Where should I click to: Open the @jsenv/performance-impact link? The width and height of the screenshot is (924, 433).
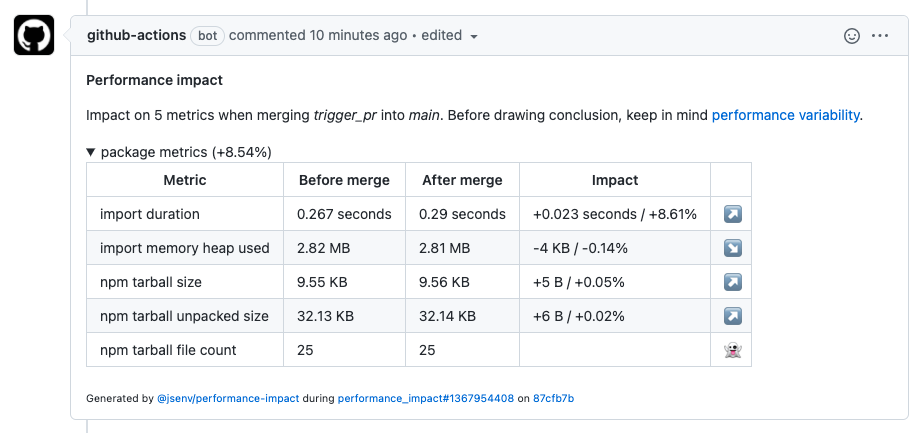click(228, 399)
